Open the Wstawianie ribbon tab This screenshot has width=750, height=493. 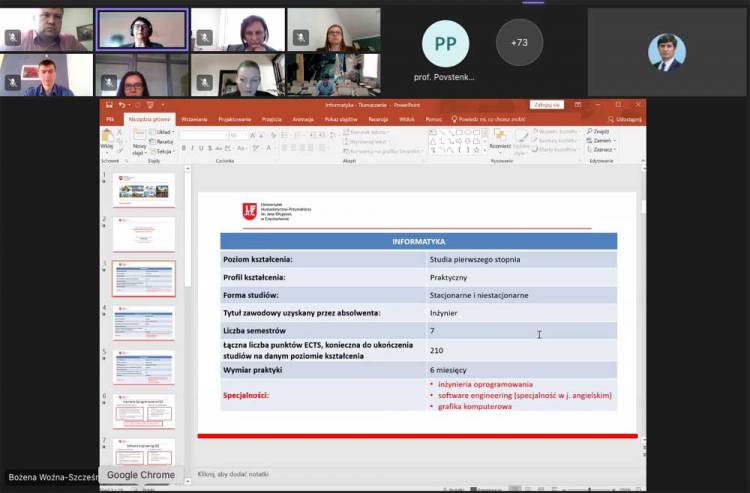pos(194,119)
